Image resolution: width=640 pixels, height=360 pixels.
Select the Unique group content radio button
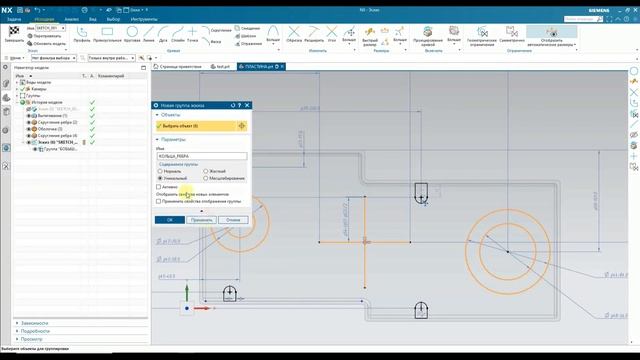pyautogui.click(x=160, y=178)
